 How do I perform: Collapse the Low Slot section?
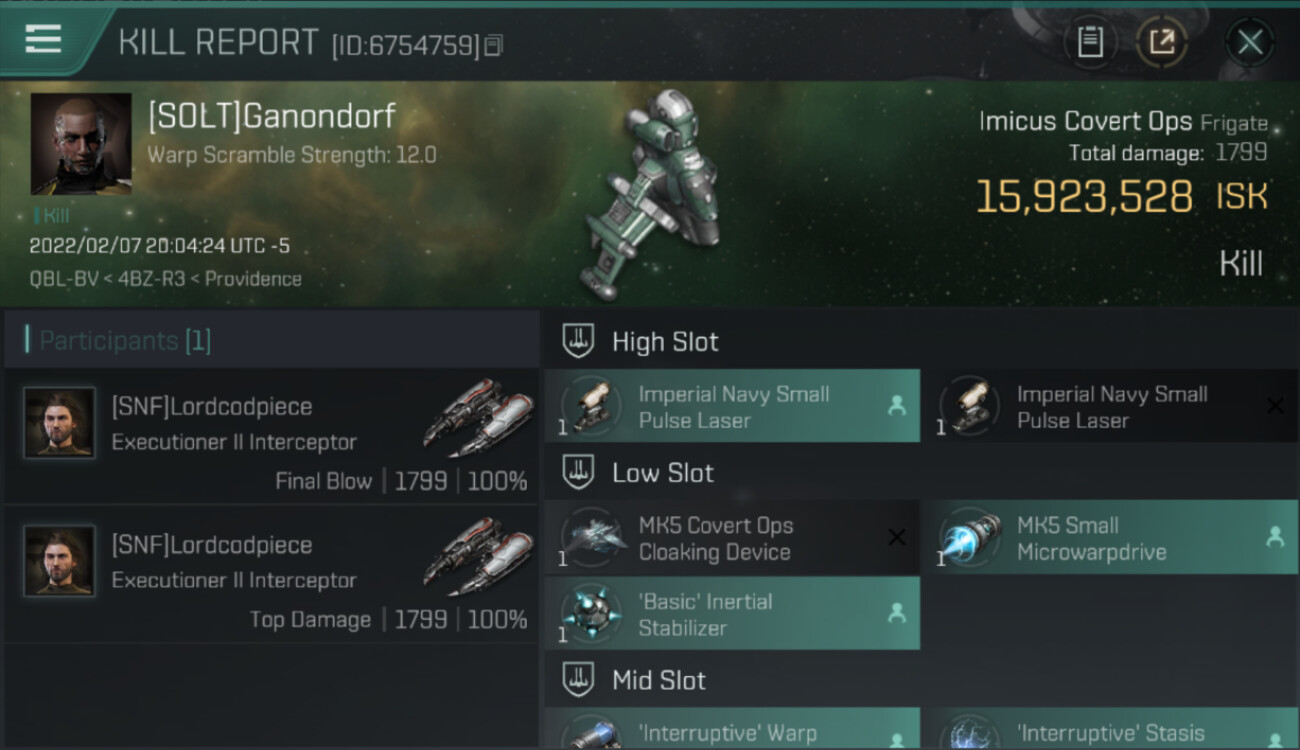(921, 472)
